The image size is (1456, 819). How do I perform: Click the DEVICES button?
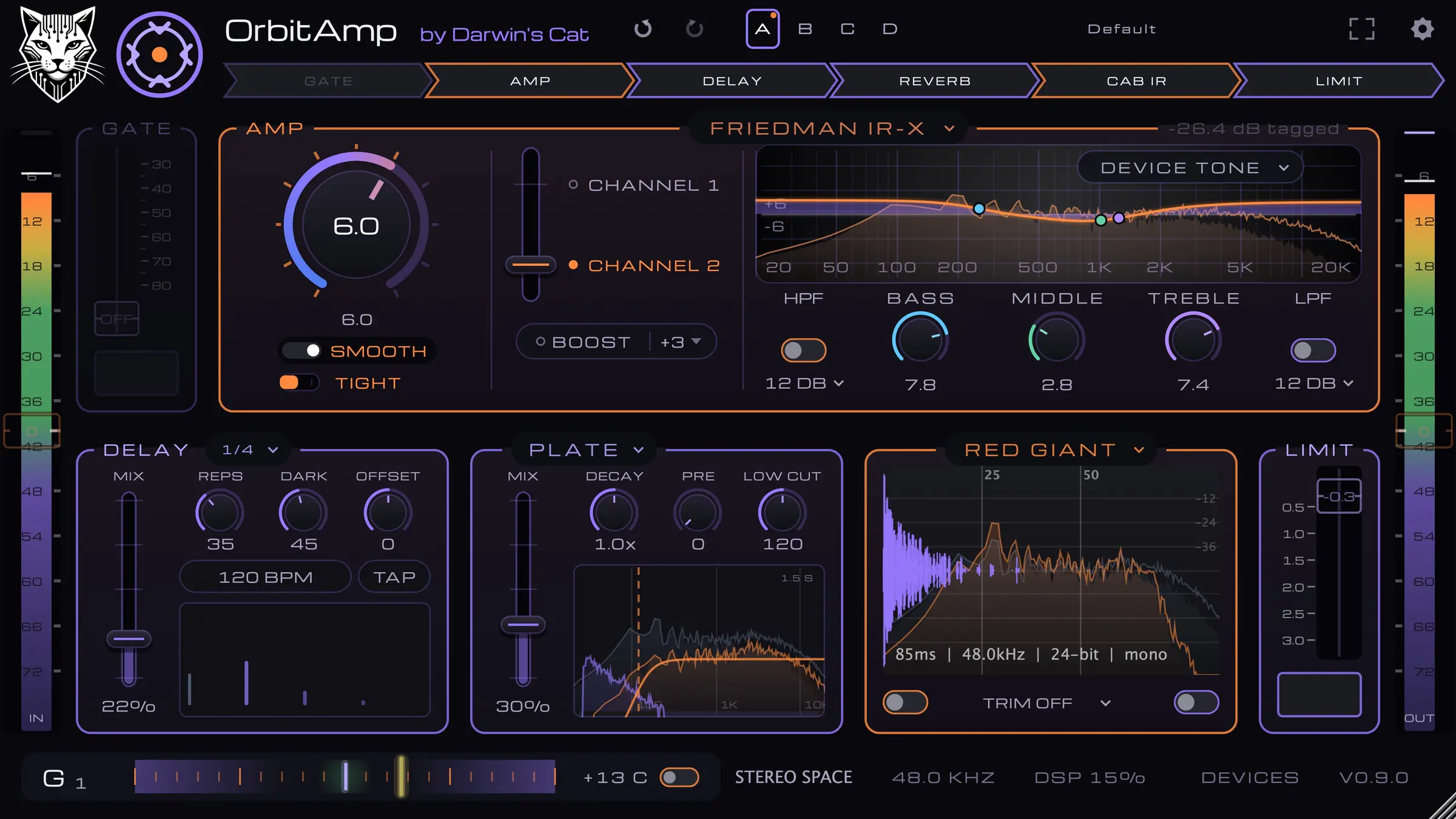[1250, 778]
